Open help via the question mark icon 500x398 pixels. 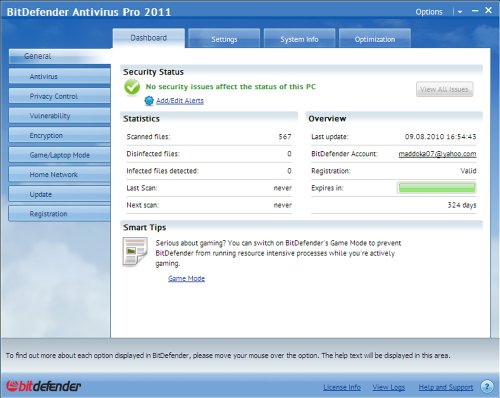point(487,387)
